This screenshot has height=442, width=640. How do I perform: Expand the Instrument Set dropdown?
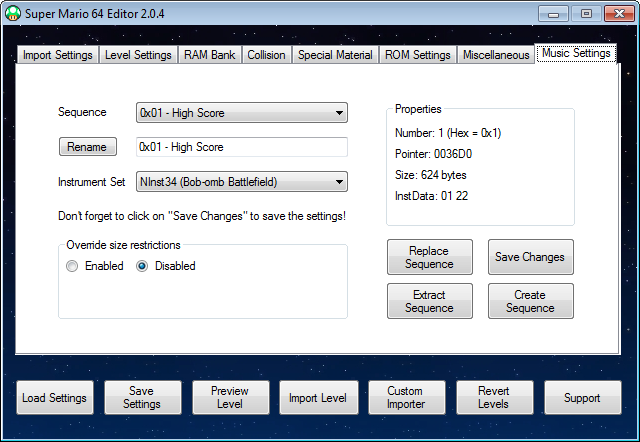point(241,182)
